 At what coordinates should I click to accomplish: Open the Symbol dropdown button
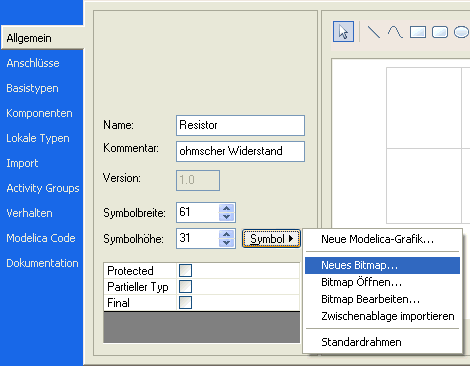click(271, 239)
